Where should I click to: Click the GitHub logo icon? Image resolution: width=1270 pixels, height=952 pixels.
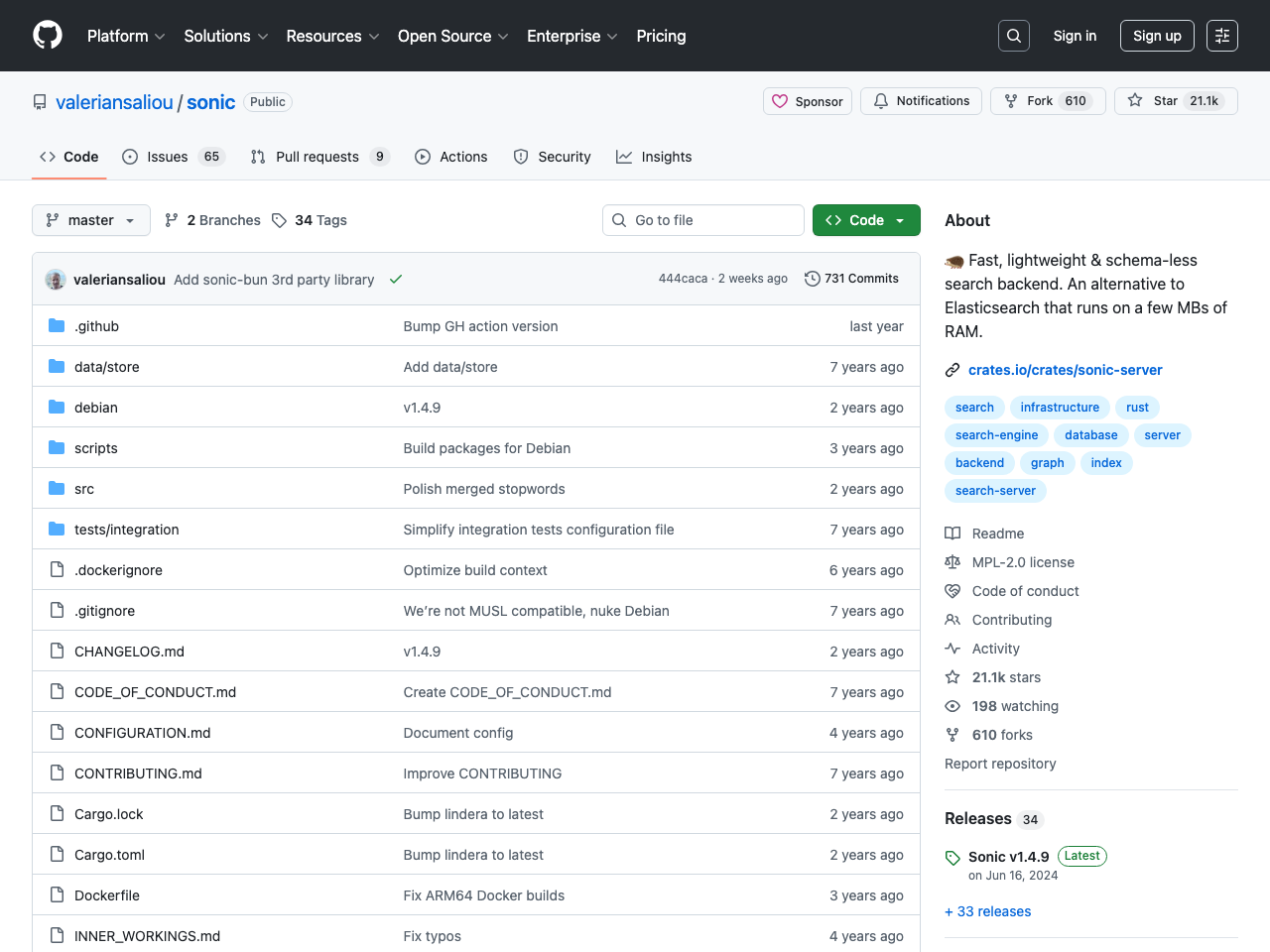coord(48,36)
